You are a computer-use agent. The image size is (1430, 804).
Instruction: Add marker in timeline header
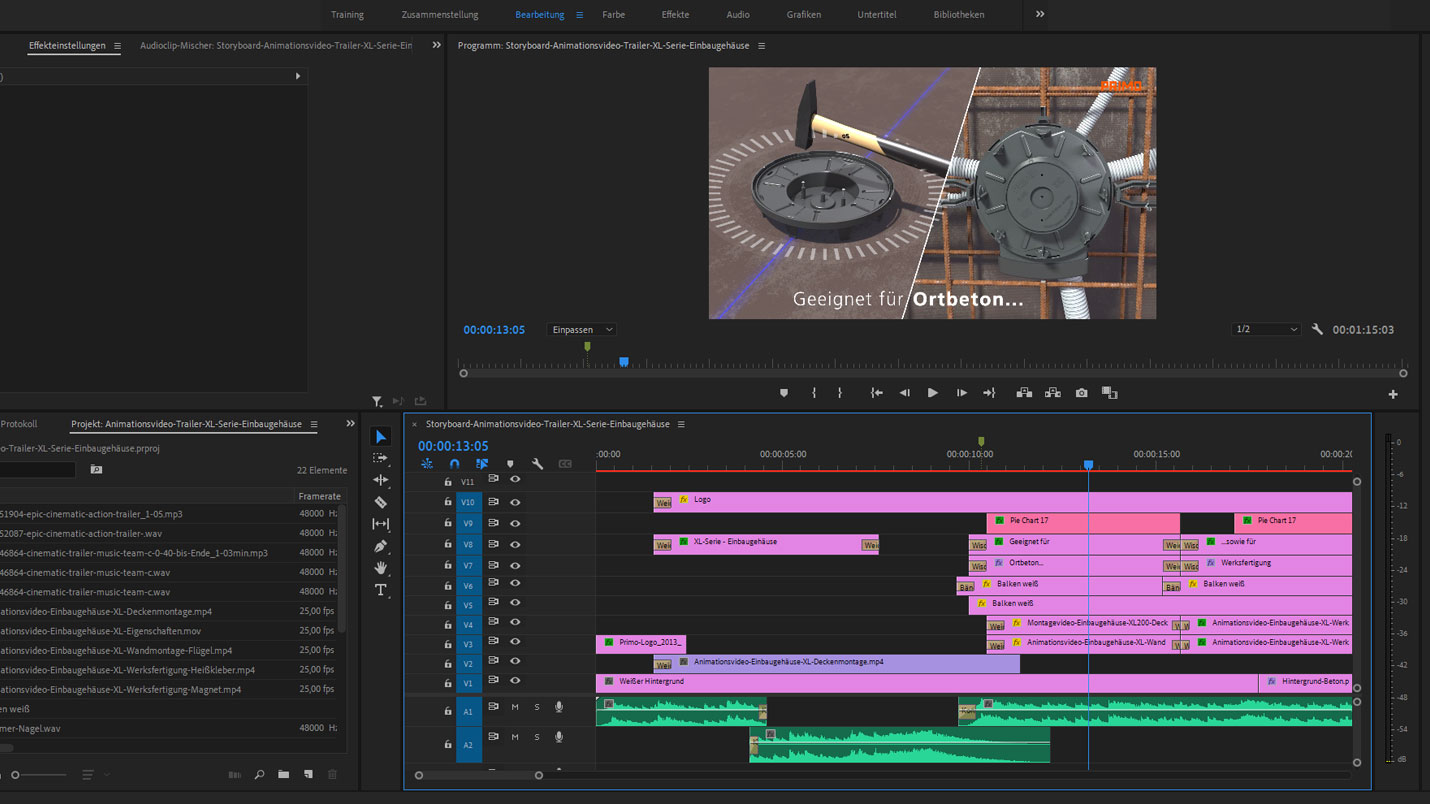(x=510, y=464)
